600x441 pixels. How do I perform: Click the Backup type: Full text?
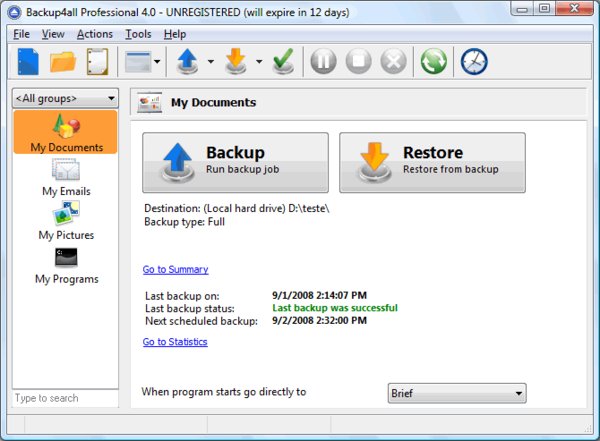pyautogui.click(x=184, y=222)
